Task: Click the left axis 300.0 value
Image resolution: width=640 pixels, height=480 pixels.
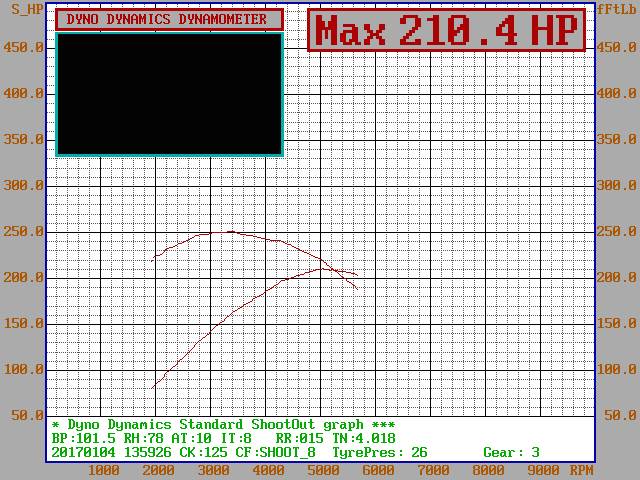Action: tap(23, 185)
